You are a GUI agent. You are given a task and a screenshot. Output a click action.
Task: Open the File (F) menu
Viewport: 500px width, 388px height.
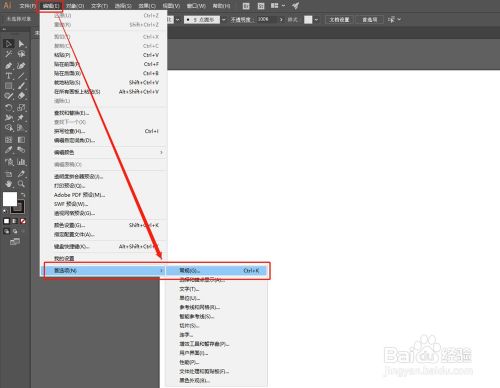coord(27,6)
